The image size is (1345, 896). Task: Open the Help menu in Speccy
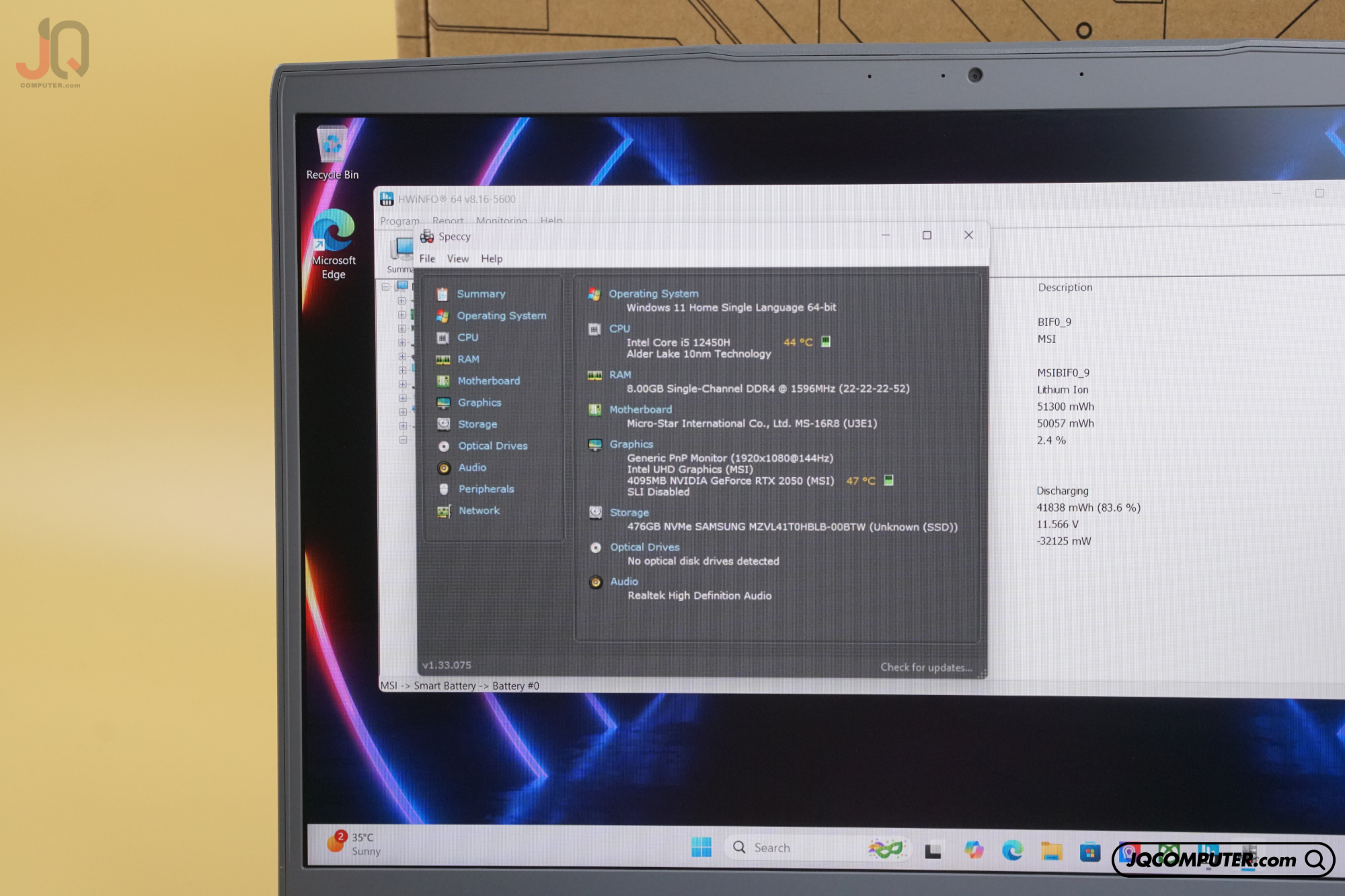coord(492,259)
